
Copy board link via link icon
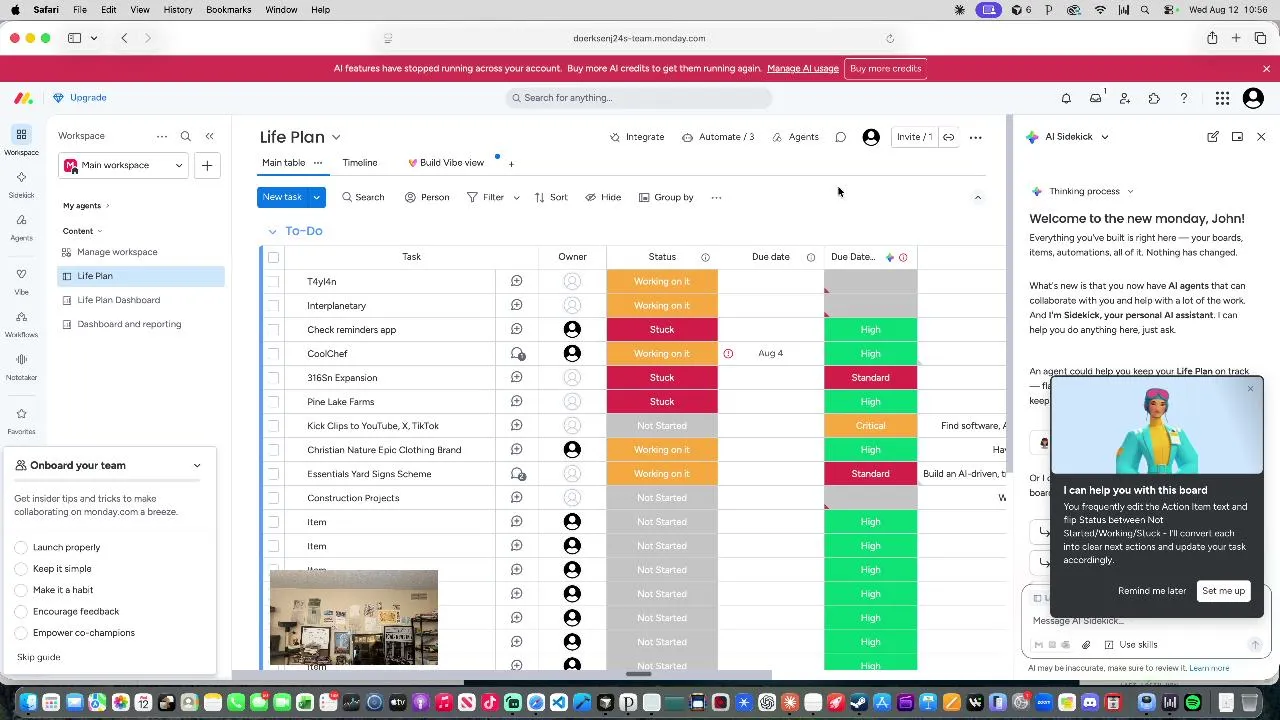click(x=948, y=137)
